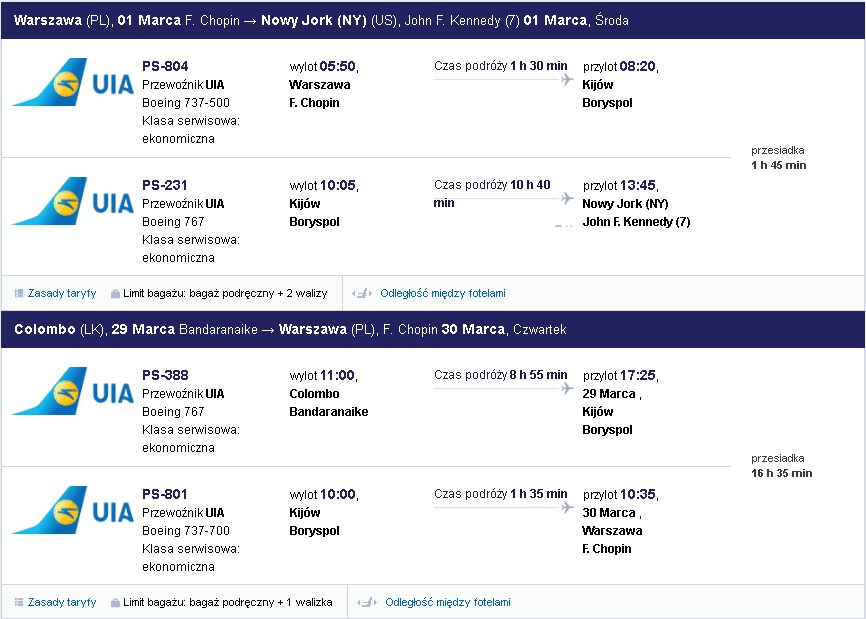Click the seat icon beside second Odległość między fotelami
Image resolution: width=866 pixels, height=619 pixels.
(367, 602)
